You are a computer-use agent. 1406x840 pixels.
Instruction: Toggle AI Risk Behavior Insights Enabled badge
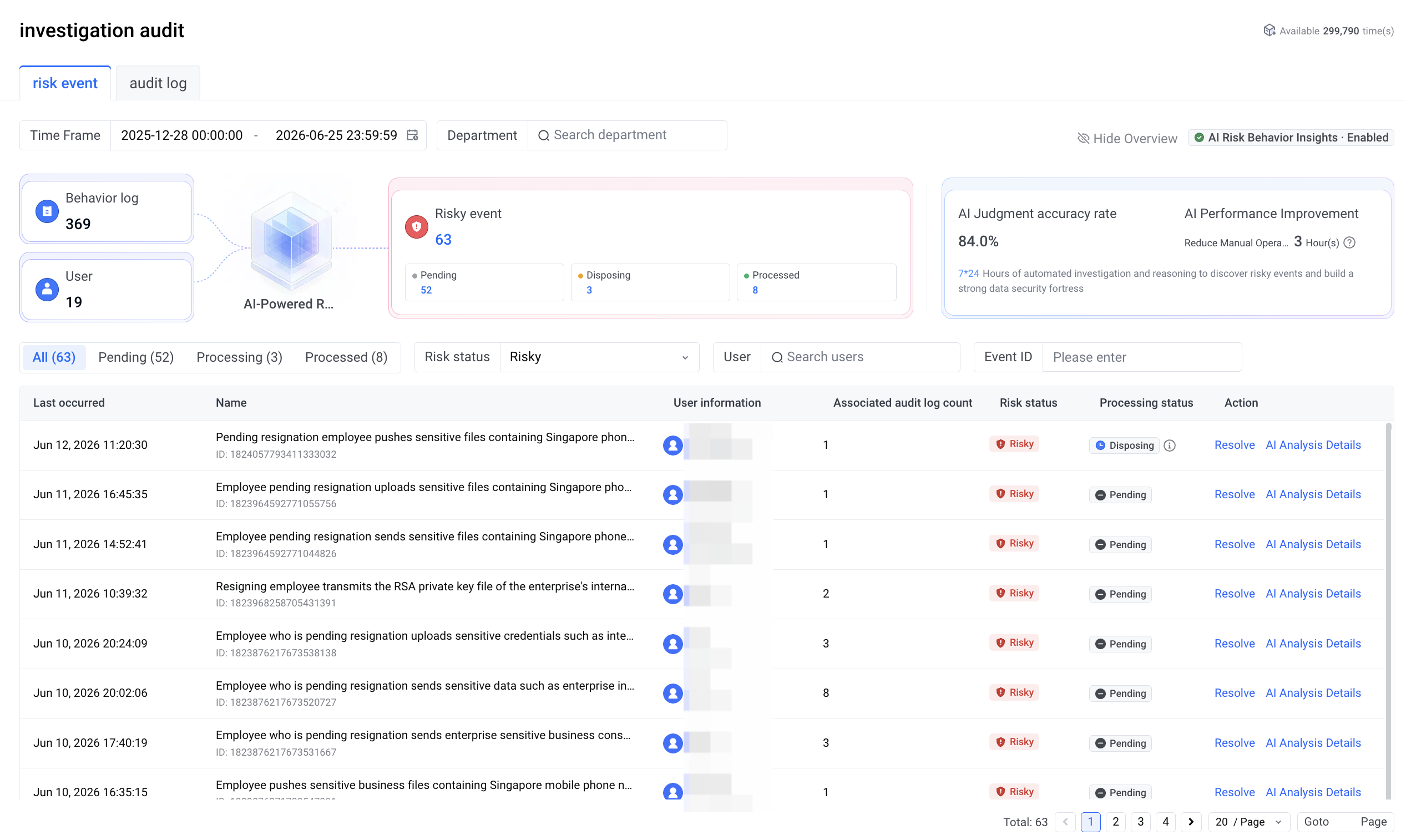(1291, 138)
